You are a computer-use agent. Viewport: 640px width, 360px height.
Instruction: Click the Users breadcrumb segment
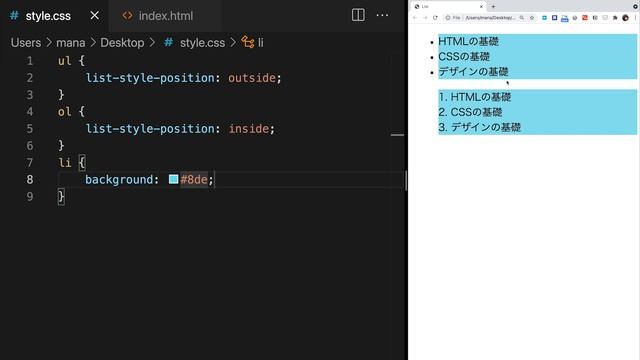(26, 42)
